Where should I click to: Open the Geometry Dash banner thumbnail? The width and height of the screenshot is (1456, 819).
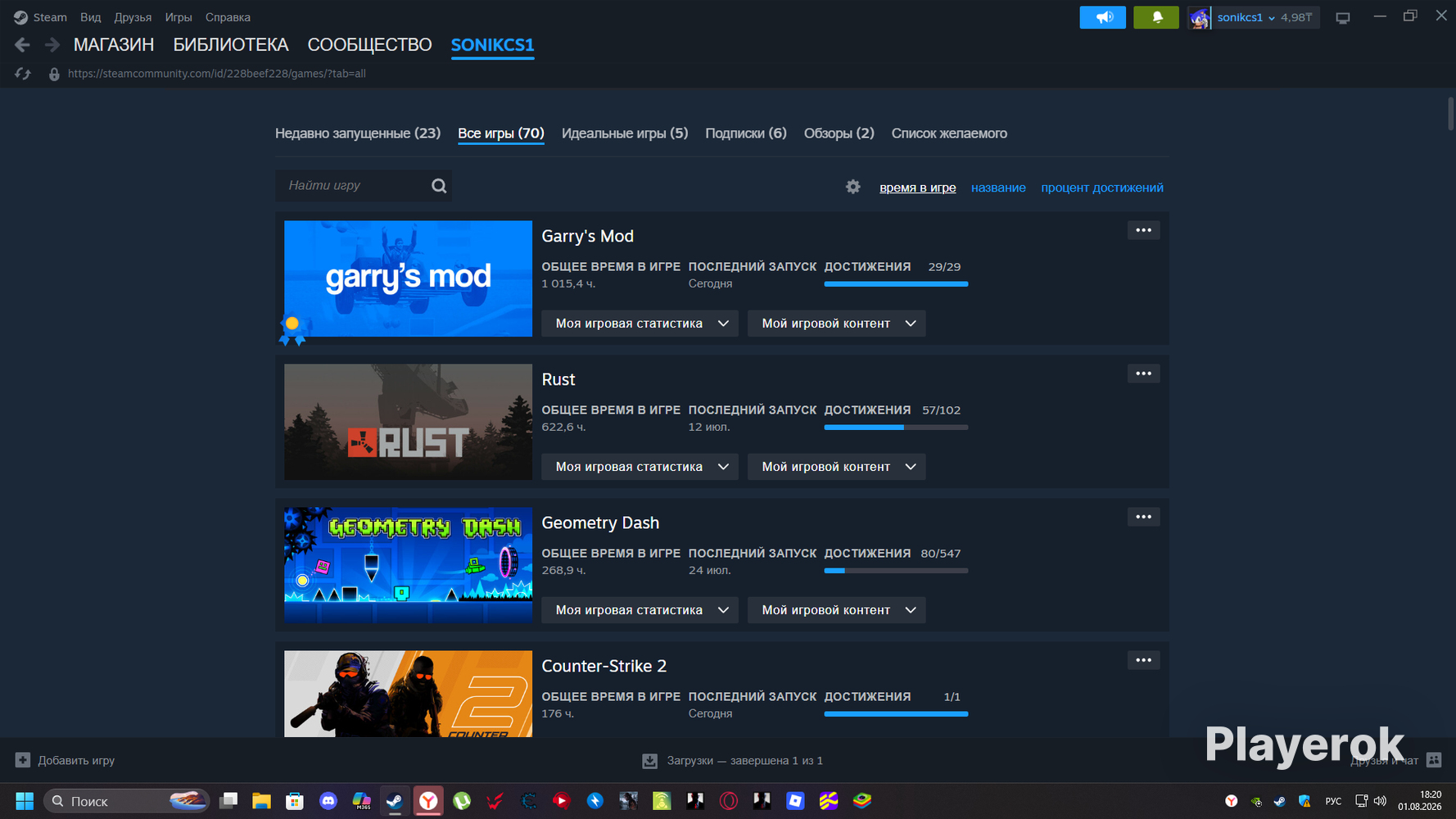408,566
